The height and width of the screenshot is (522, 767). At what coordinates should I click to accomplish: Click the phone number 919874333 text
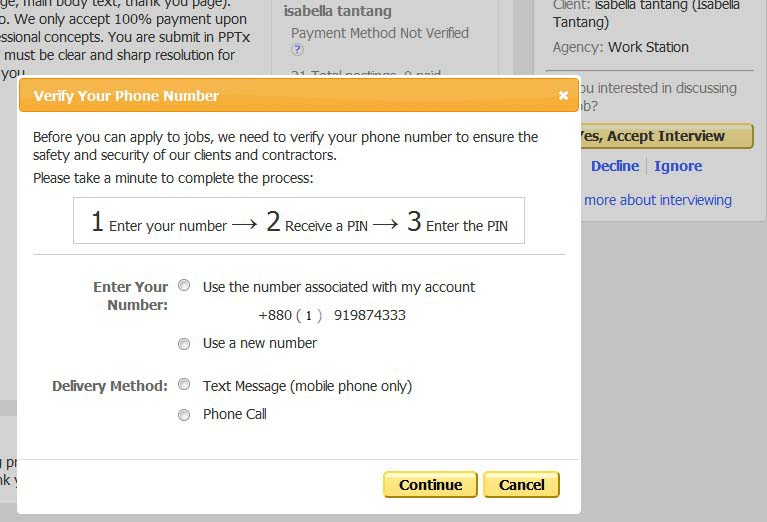370,315
